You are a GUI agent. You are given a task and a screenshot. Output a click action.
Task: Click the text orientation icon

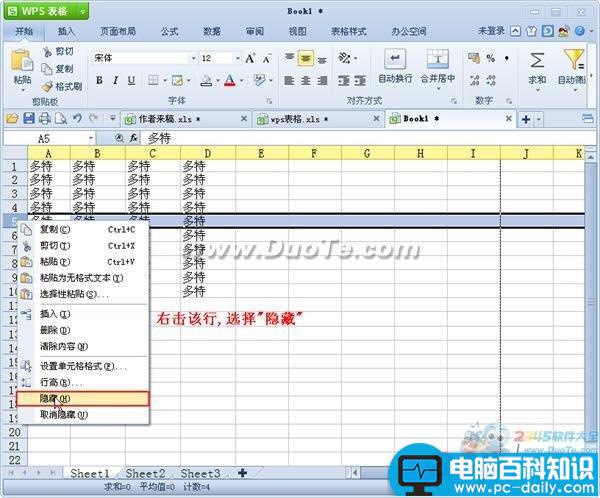344,58
